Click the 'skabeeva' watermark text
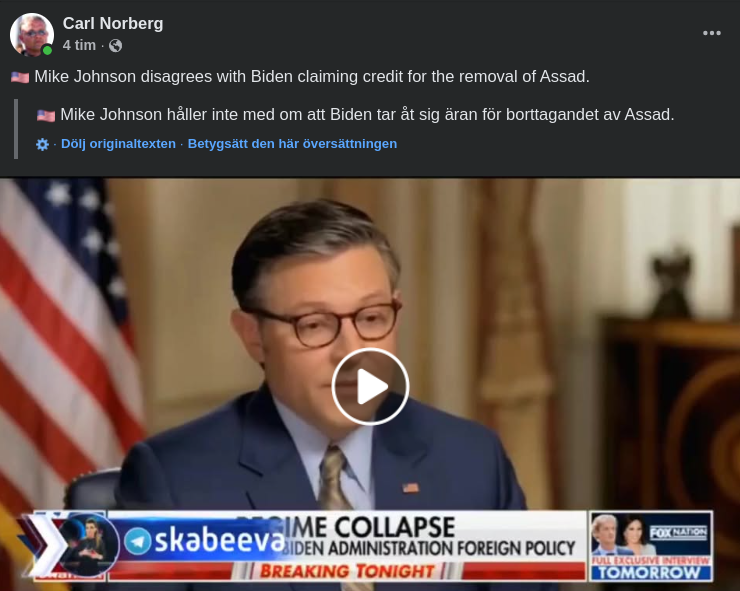Screen dimensions: 740x591 point(219,540)
